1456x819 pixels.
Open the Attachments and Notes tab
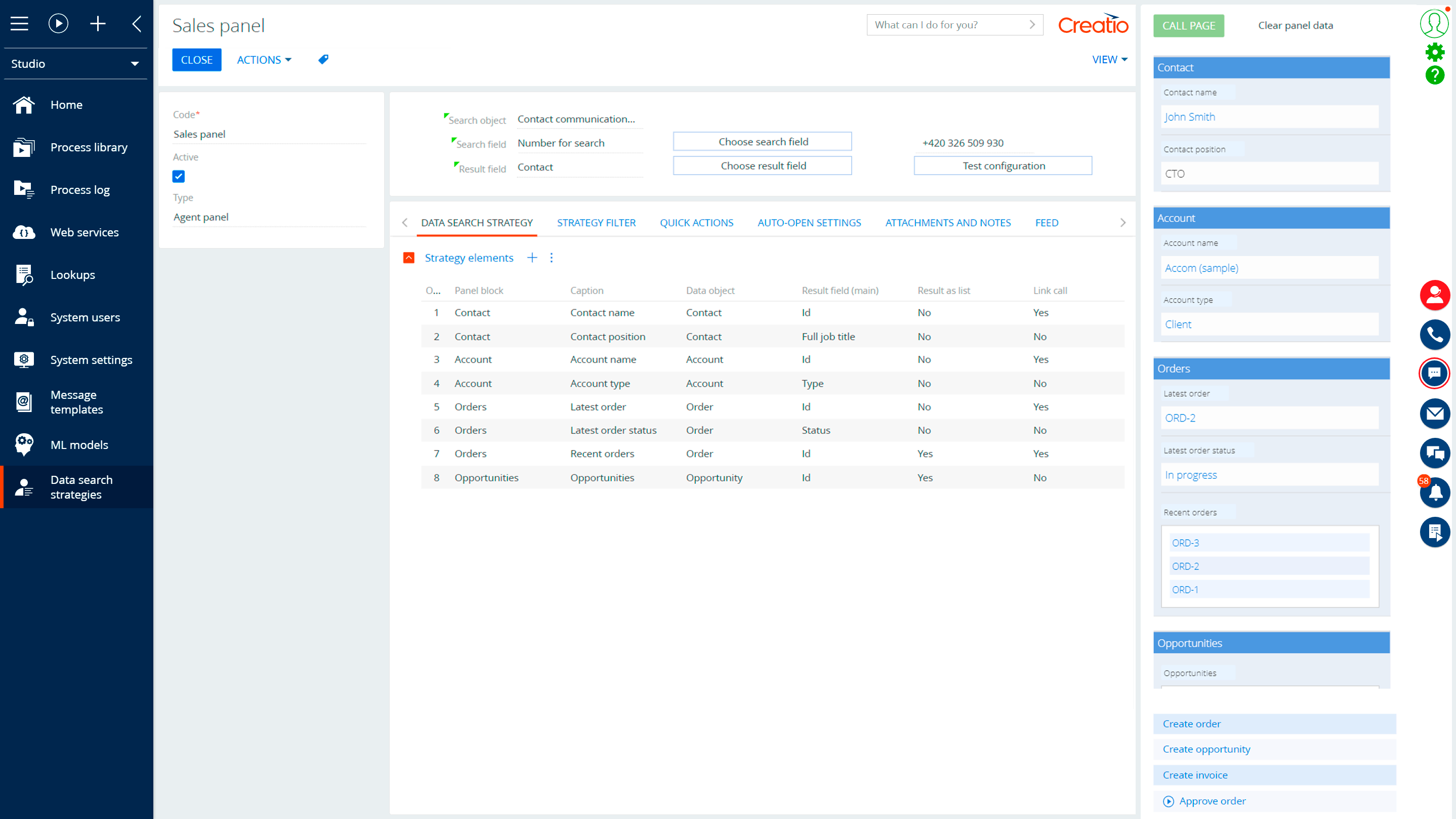click(948, 223)
